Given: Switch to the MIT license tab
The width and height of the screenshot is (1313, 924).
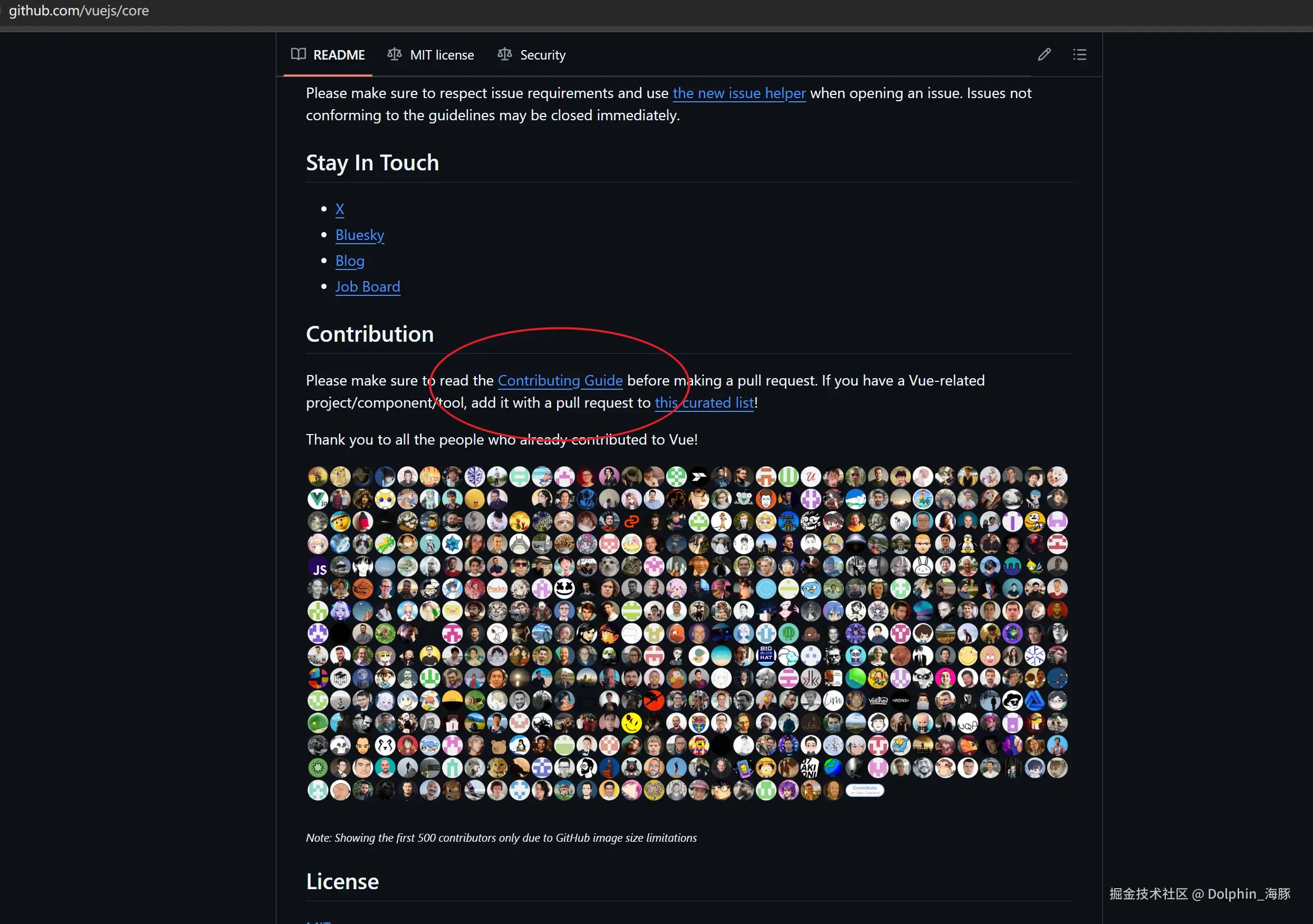Looking at the screenshot, I should pos(442,54).
